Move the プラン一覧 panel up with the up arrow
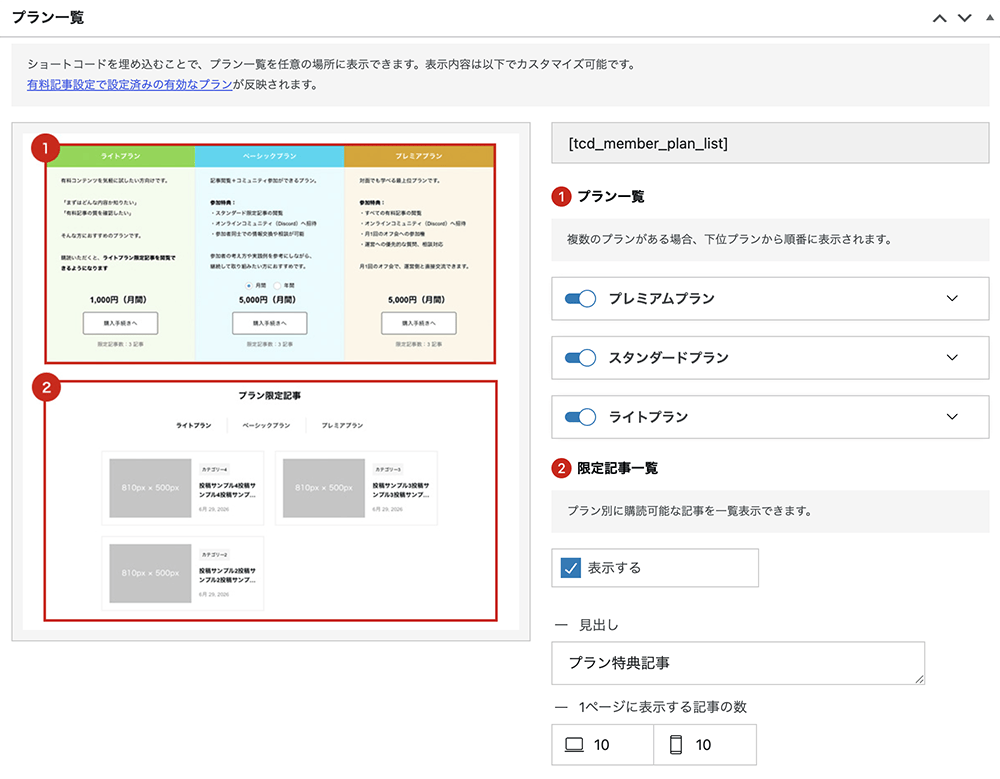The width and height of the screenshot is (1000, 779). pyautogui.click(x=939, y=18)
